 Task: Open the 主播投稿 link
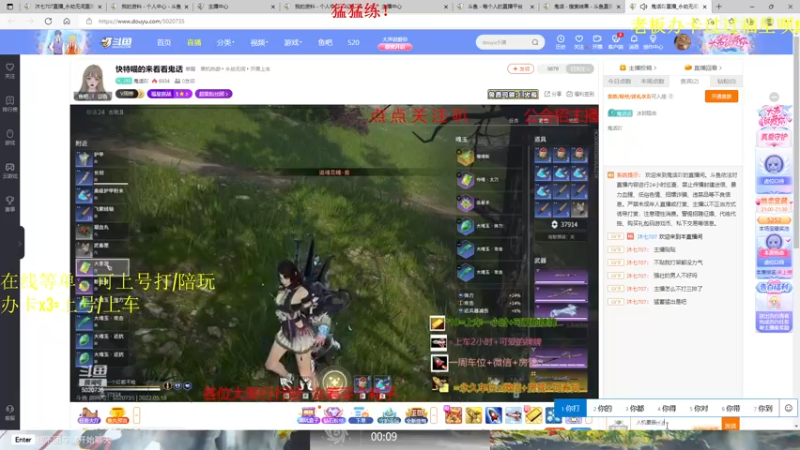click(638, 68)
